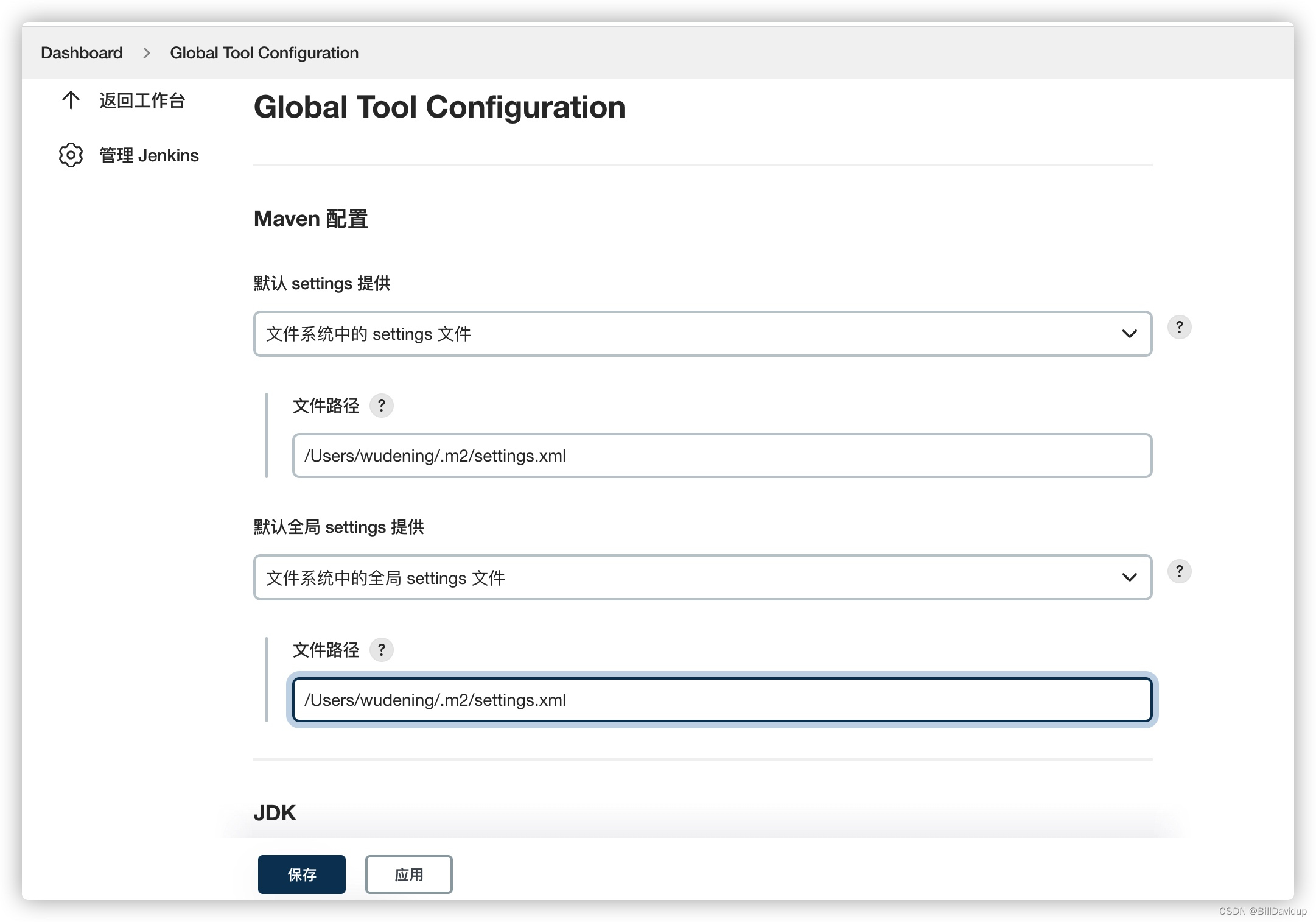This screenshot has height=922, width=1316.
Task: Click breadcrumb chevron after Dashboard
Action: coord(147,53)
